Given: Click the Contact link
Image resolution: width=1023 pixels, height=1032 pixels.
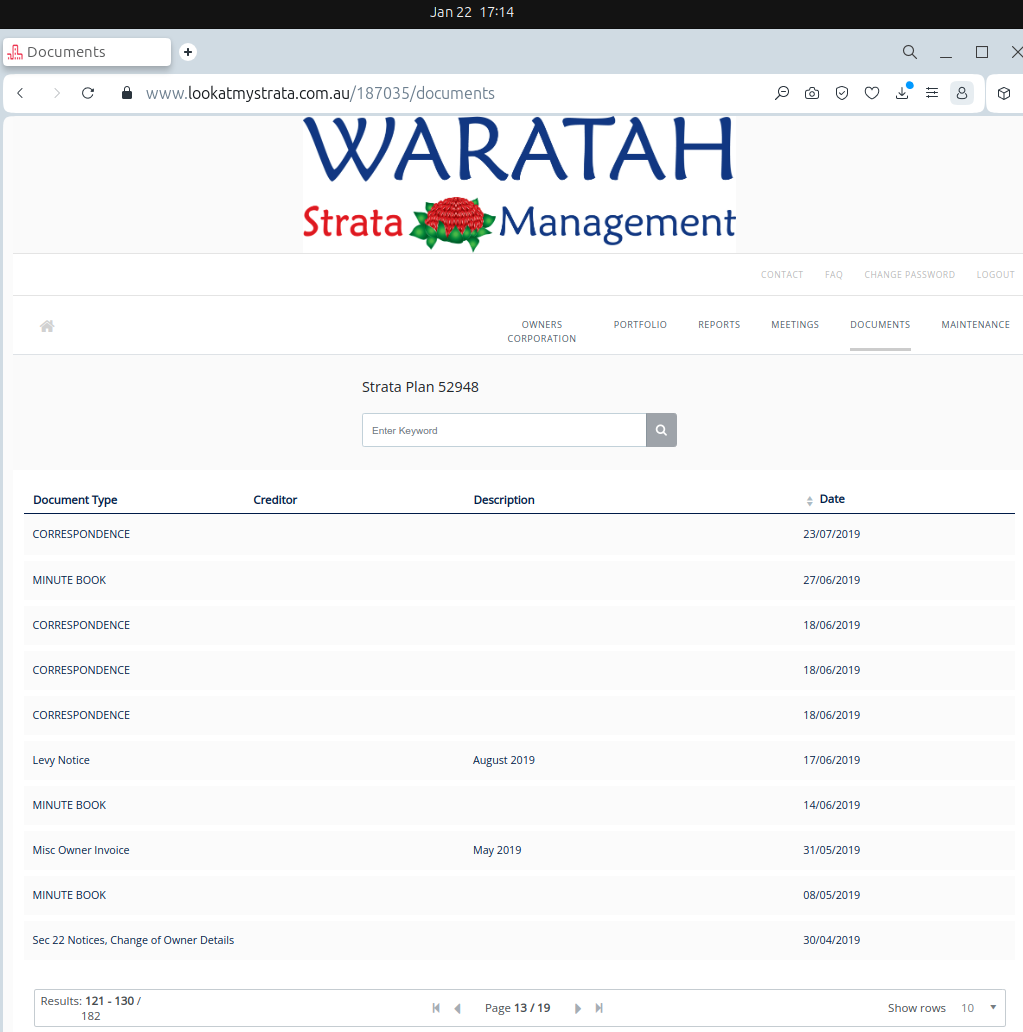Looking at the screenshot, I should (781, 274).
